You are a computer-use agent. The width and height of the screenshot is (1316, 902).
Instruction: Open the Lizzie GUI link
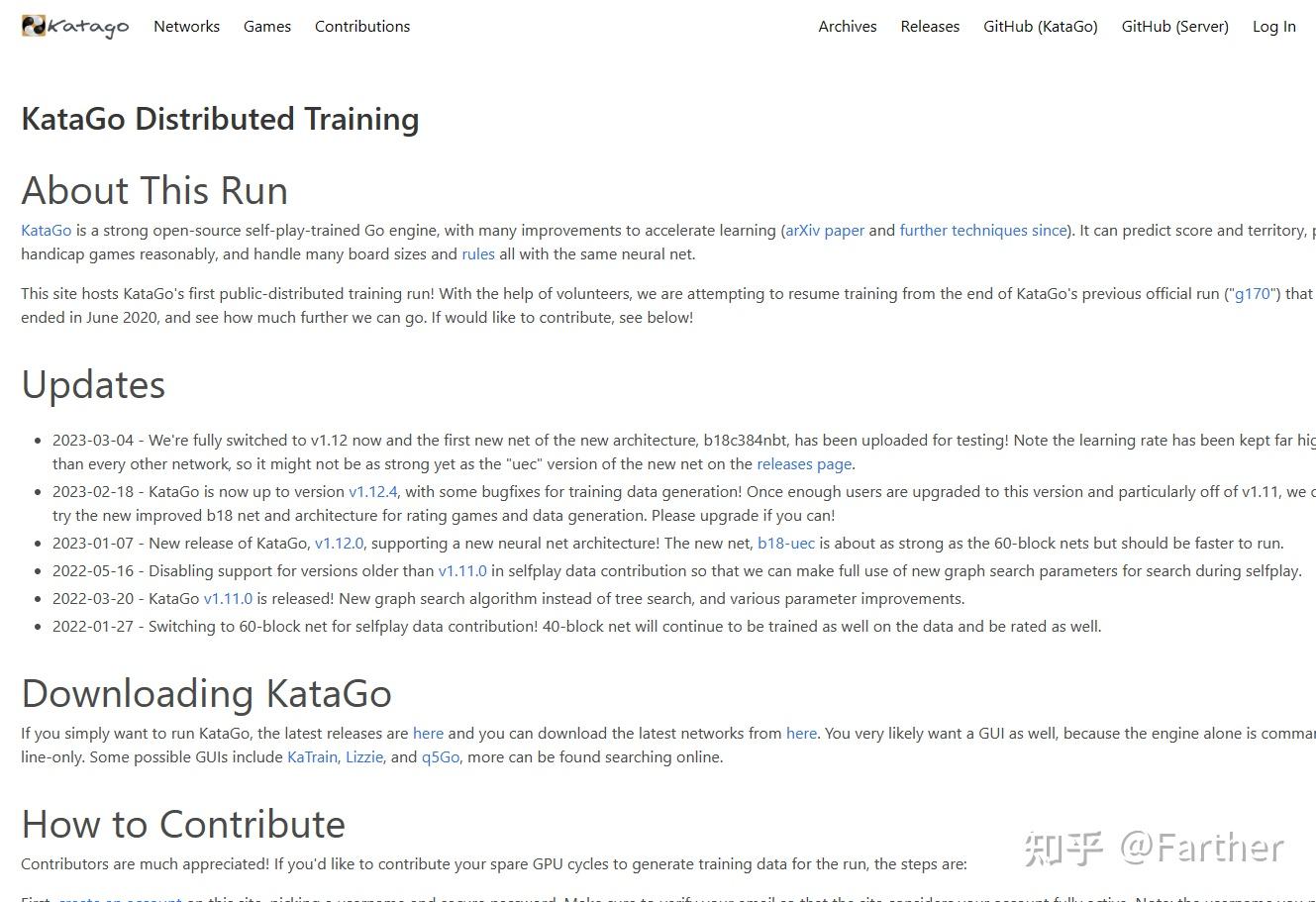tap(364, 756)
